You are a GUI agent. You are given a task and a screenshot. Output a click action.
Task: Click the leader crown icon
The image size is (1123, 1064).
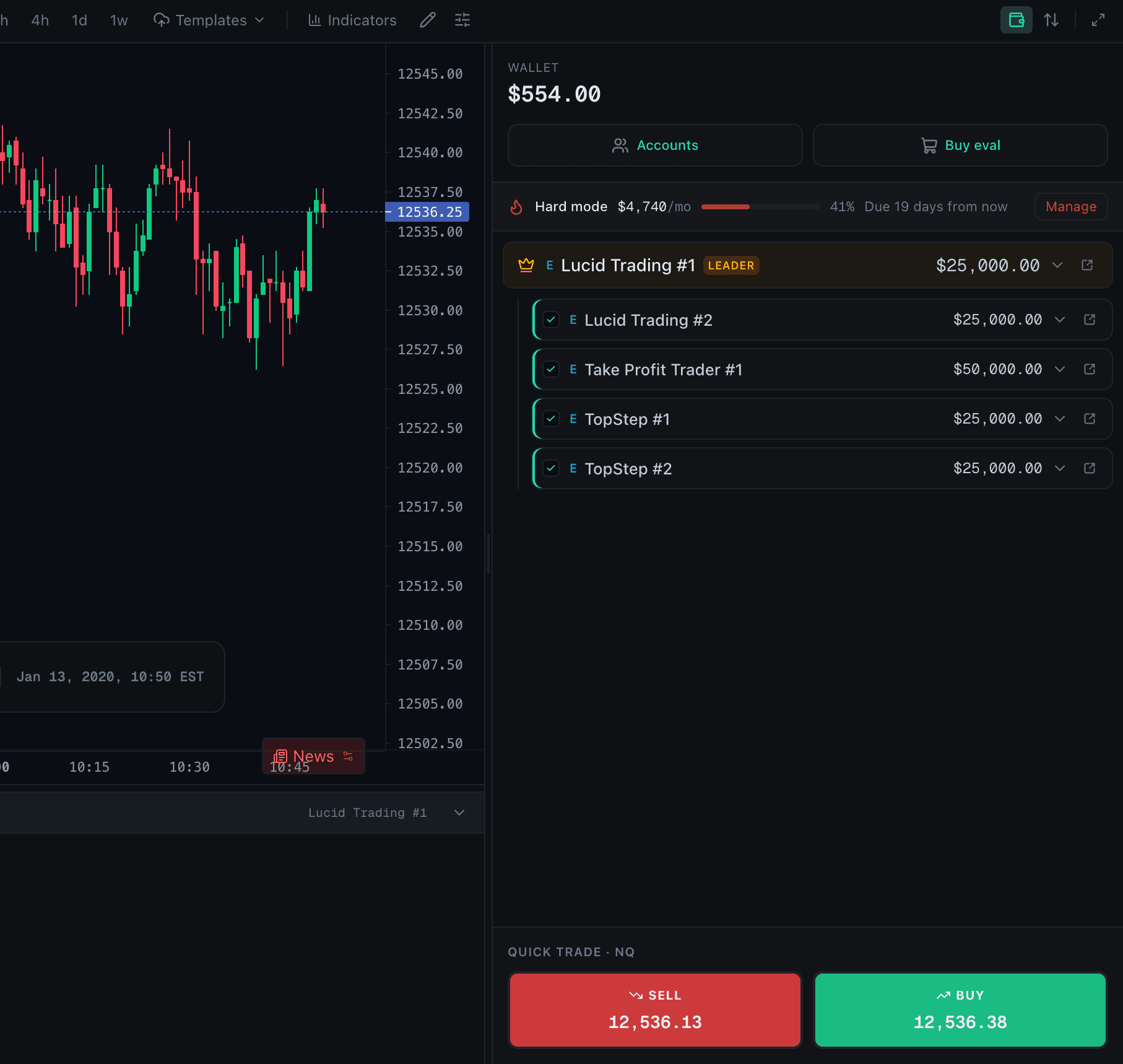526,265
